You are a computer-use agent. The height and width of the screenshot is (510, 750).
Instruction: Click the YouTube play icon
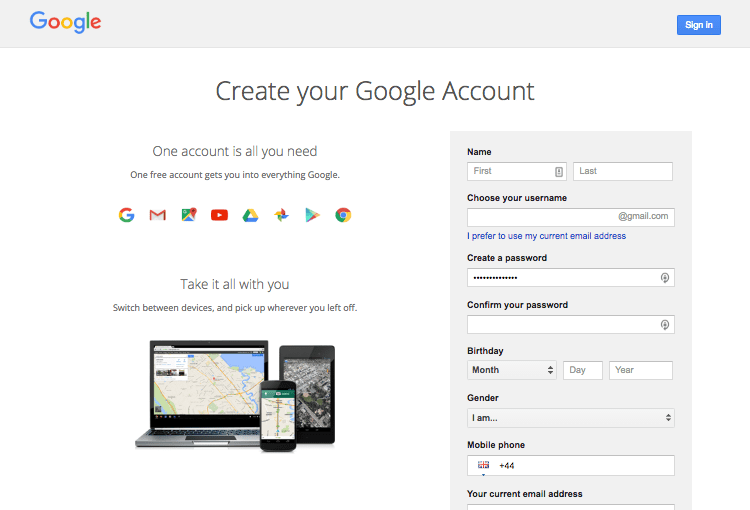[220, 215]
